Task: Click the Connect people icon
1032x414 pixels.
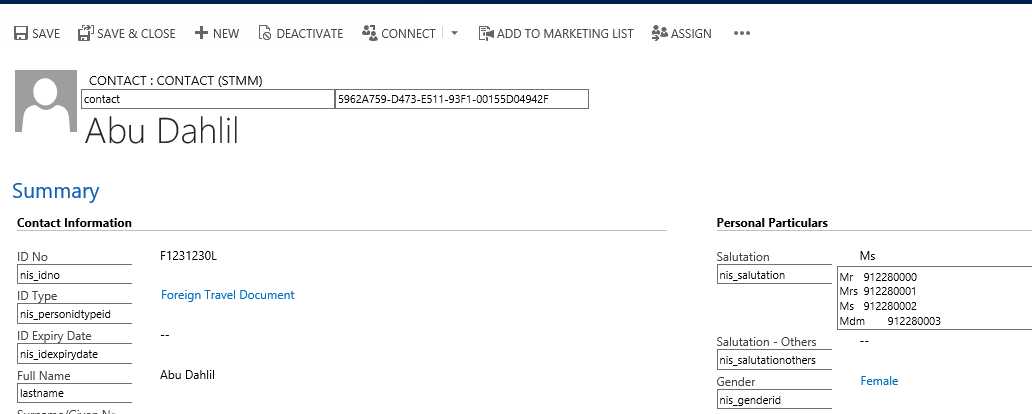Action: (369, 33)
